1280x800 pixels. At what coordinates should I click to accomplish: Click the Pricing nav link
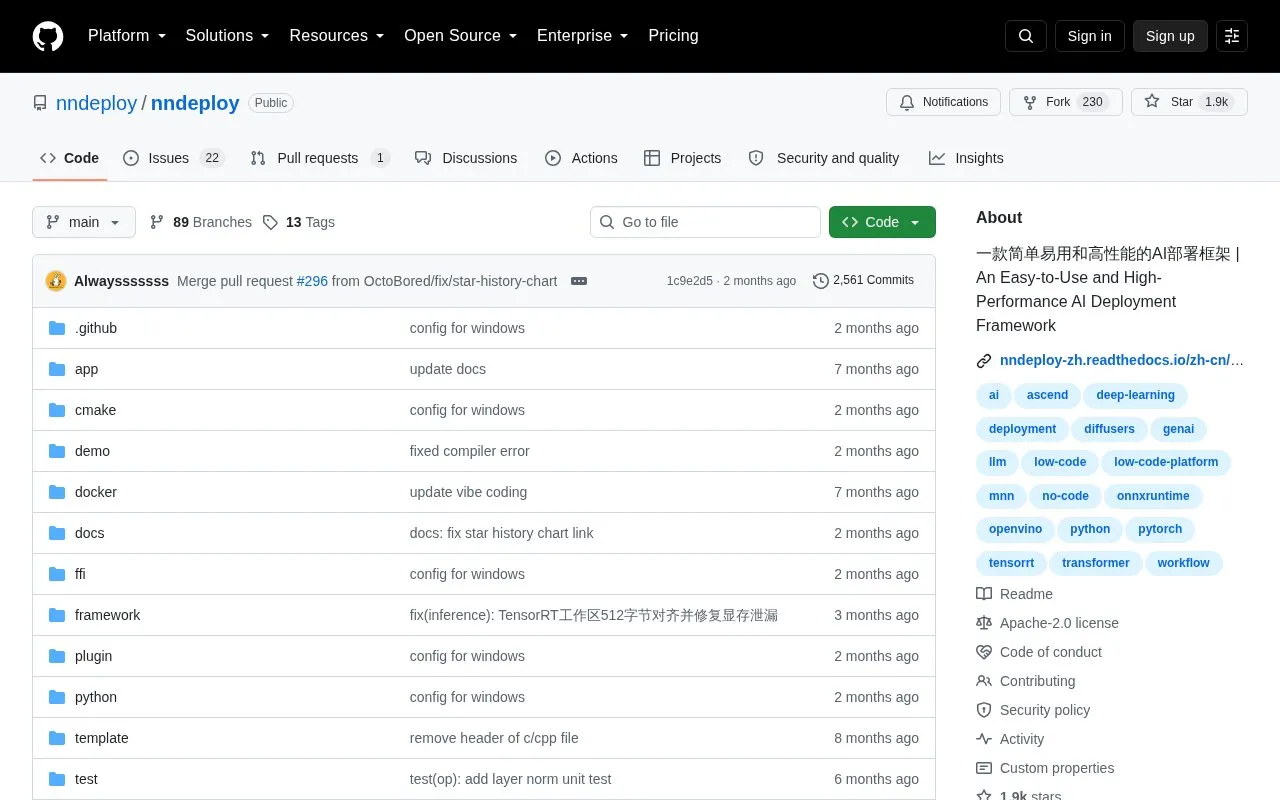point(673,36)
